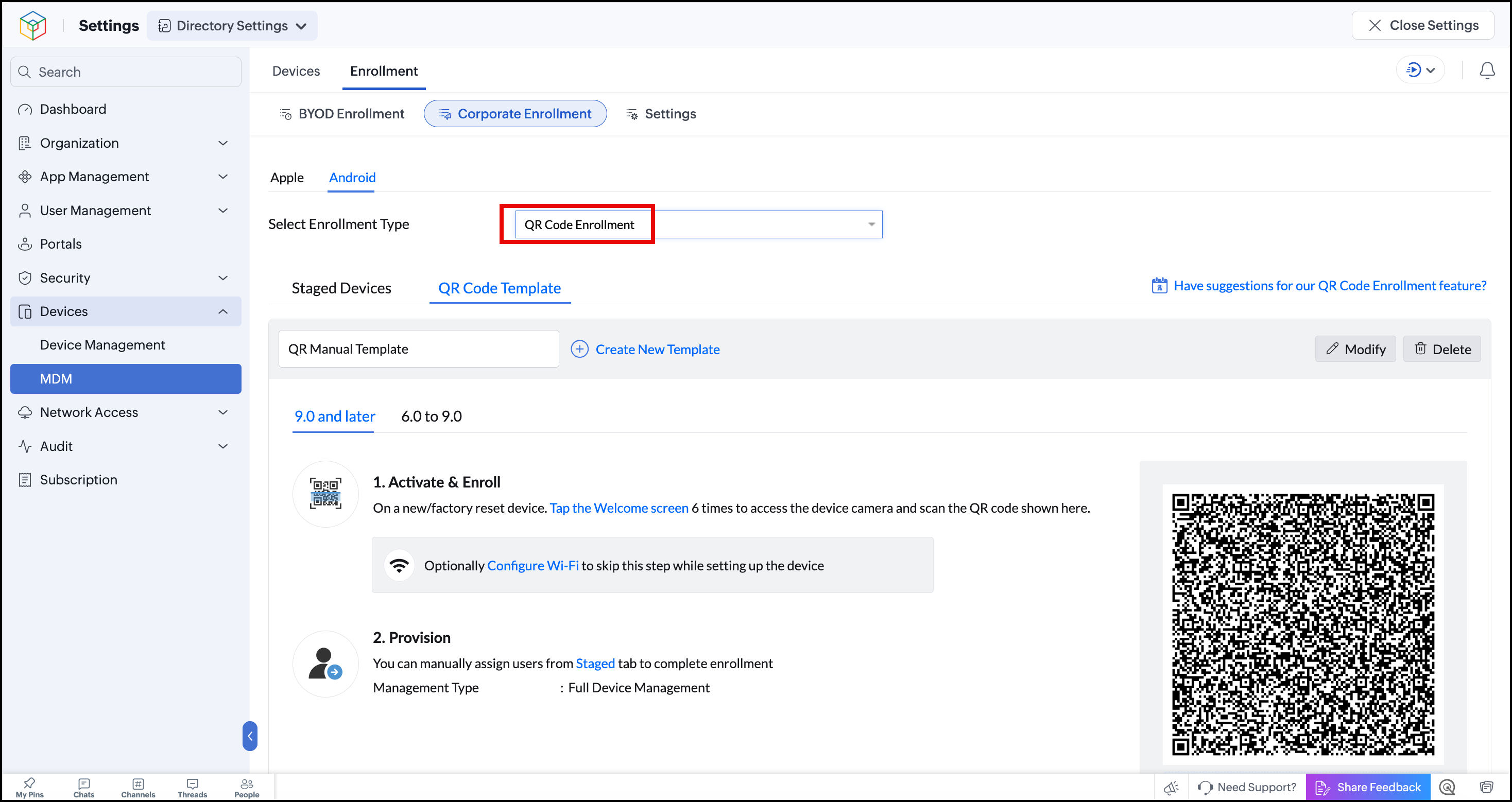Viewport: 1512px width, 802px height.
Task: Click the plus icon for Create New Template
Action: click(x=579, y=349)
